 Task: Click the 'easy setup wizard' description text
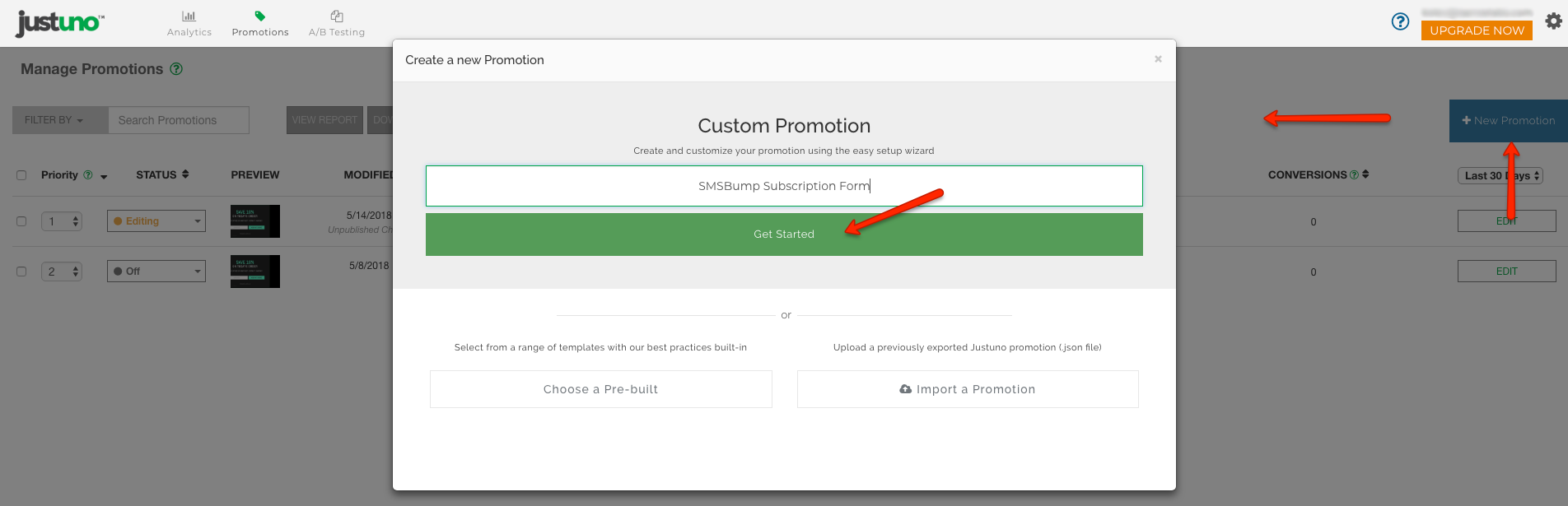pyautogui.click(x=784, y=151)
